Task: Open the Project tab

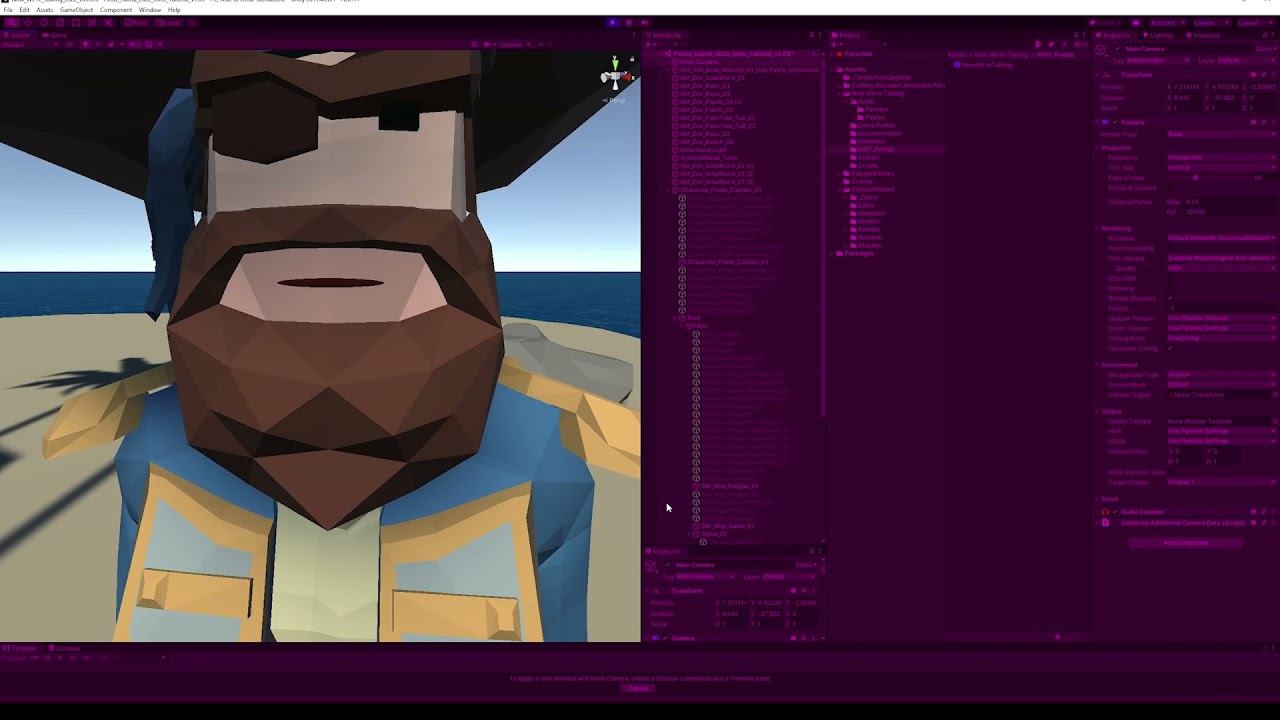Action: point(847,35)
